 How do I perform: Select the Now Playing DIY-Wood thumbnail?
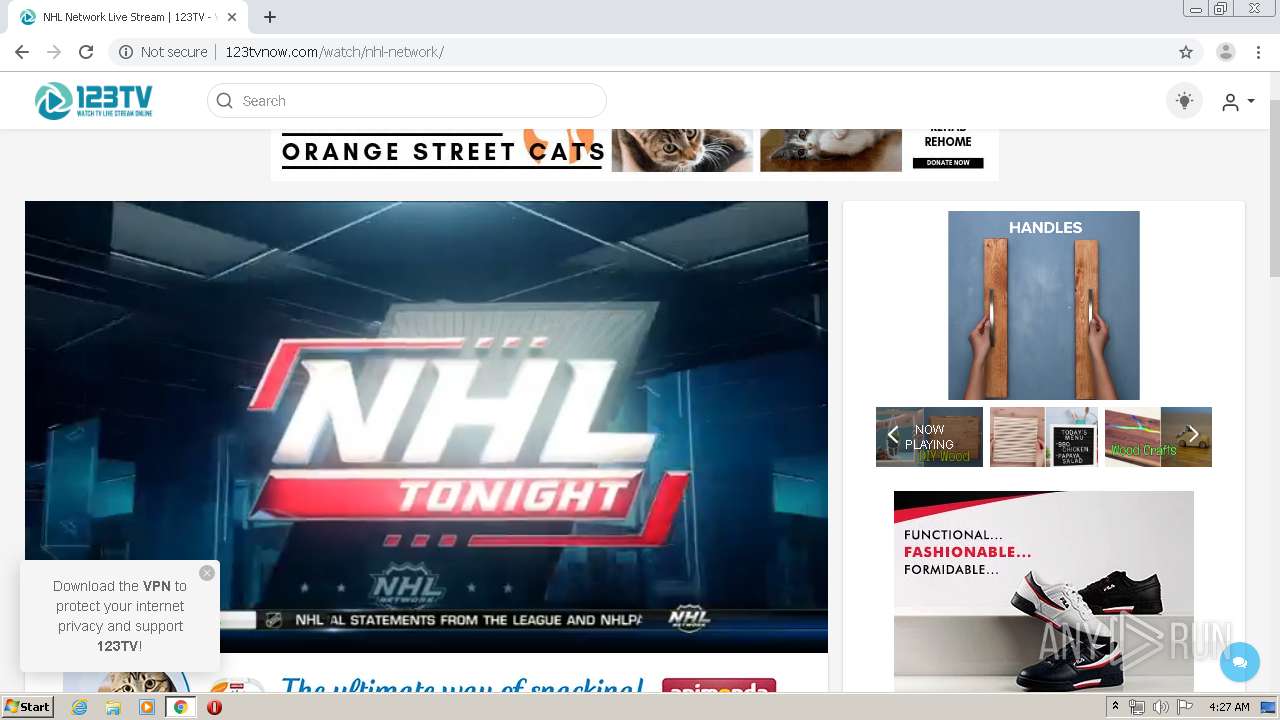point(929,437)
